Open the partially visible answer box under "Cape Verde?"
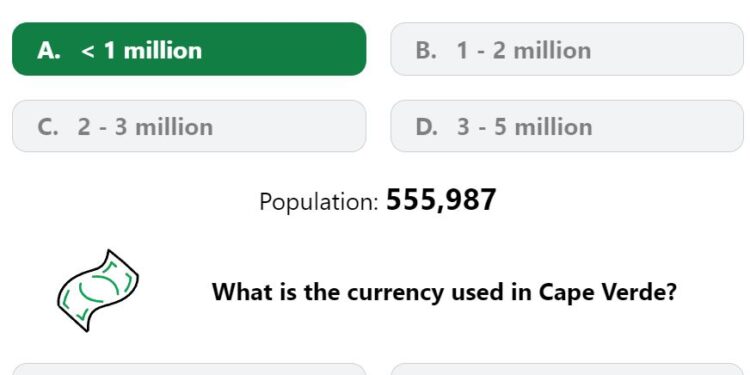This screenshot has width=750, height=375. click(x=567, y=369)
